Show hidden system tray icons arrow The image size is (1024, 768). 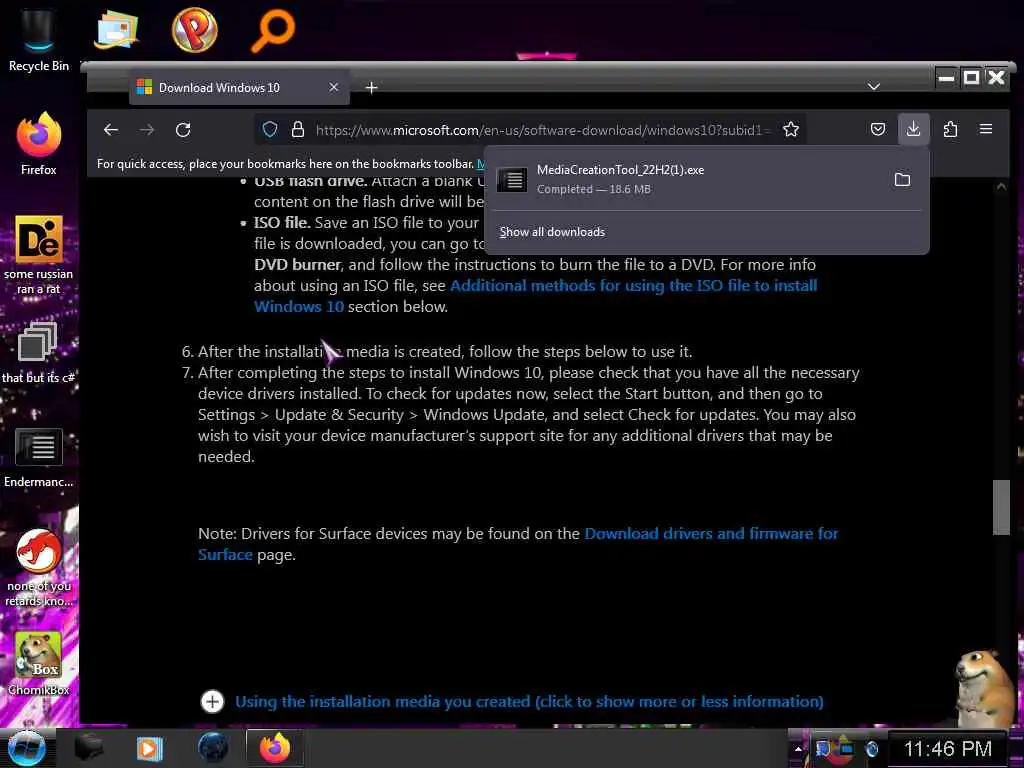[x=797, y=749]
